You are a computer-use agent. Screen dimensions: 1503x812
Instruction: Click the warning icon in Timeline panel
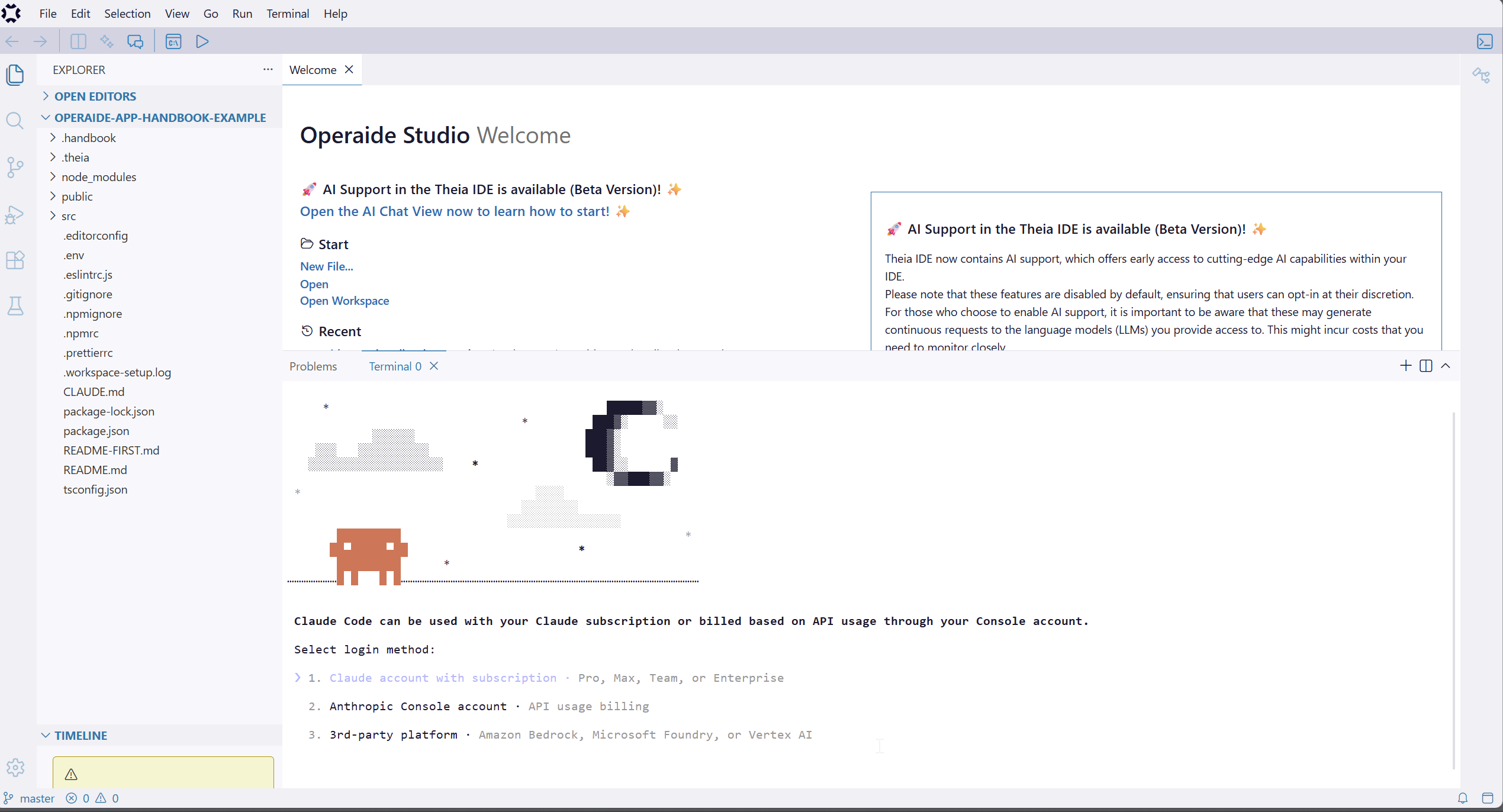tap(71, 774)
